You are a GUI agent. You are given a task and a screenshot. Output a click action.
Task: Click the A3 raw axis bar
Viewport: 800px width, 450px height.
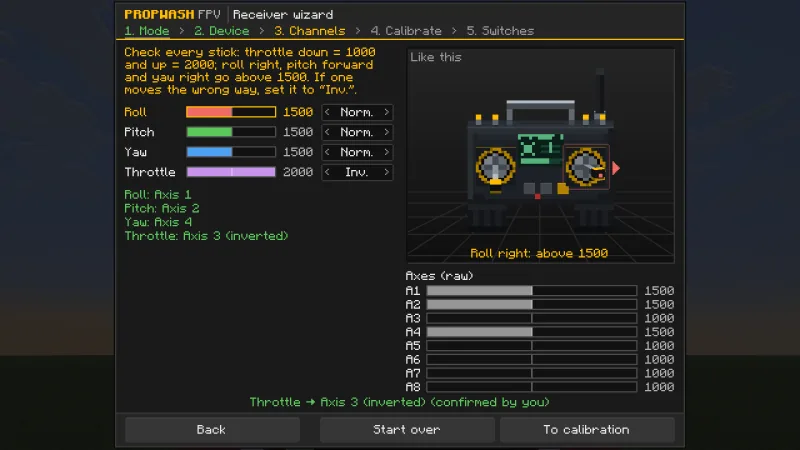tap(532, 318)
